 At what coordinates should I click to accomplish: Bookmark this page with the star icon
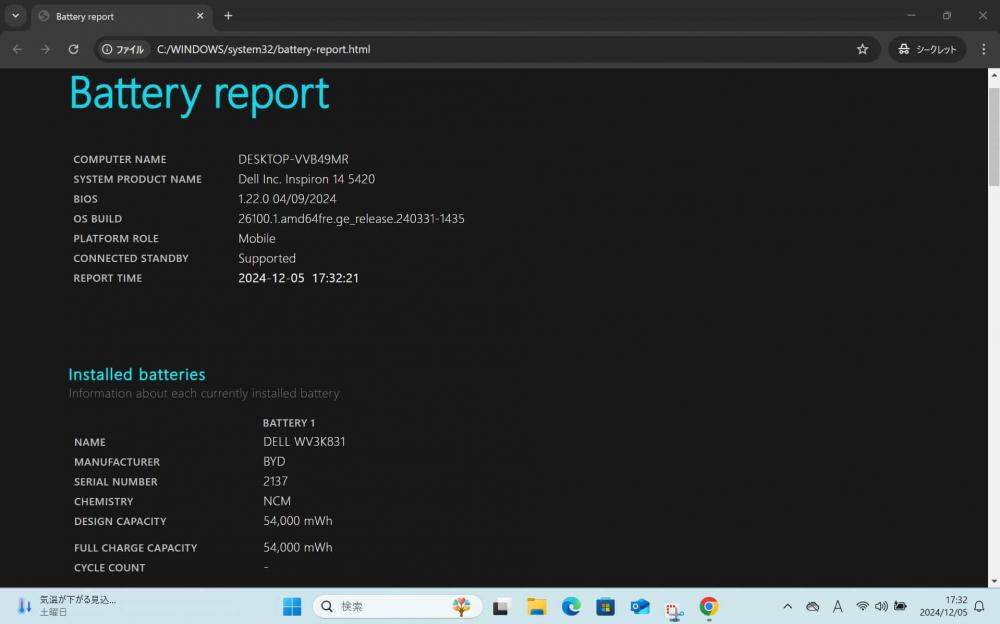pos(862,49)
